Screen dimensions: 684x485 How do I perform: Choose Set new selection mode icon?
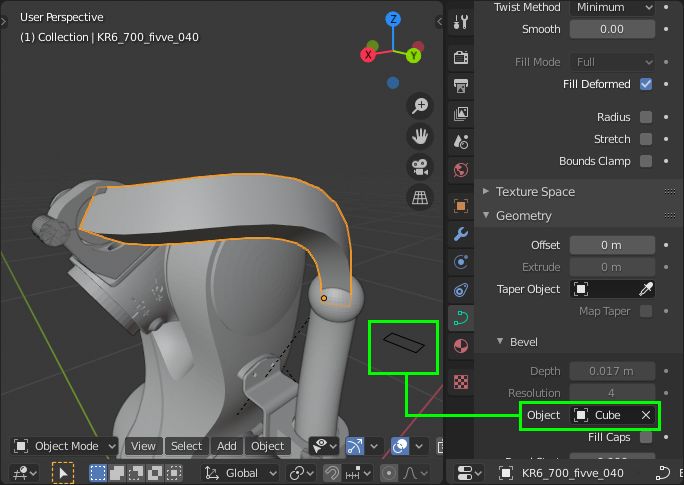98,473
